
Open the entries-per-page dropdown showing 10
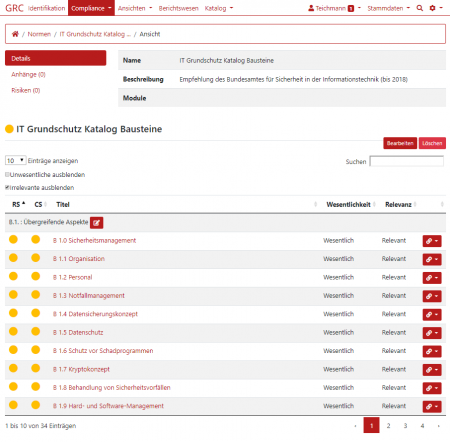point(15,160)
